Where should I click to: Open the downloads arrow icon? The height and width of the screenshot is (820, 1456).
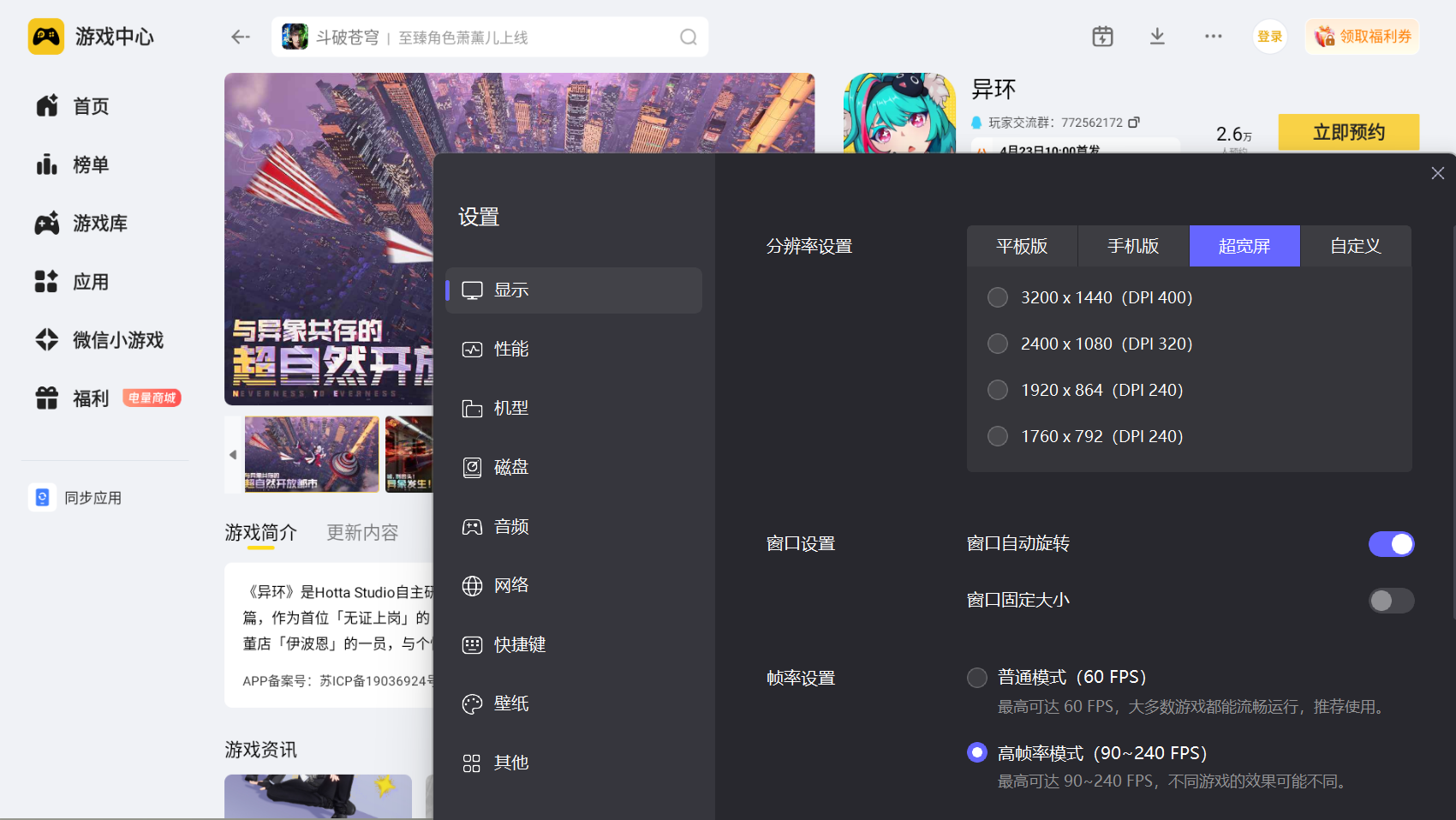coord(1157,36)
